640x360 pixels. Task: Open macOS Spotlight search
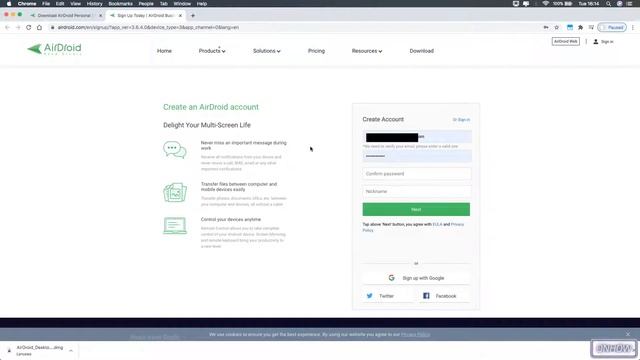point(608,4)
